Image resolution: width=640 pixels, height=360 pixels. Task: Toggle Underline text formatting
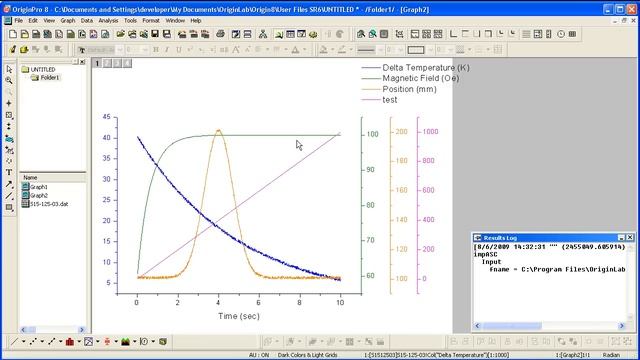coord(179,50)
